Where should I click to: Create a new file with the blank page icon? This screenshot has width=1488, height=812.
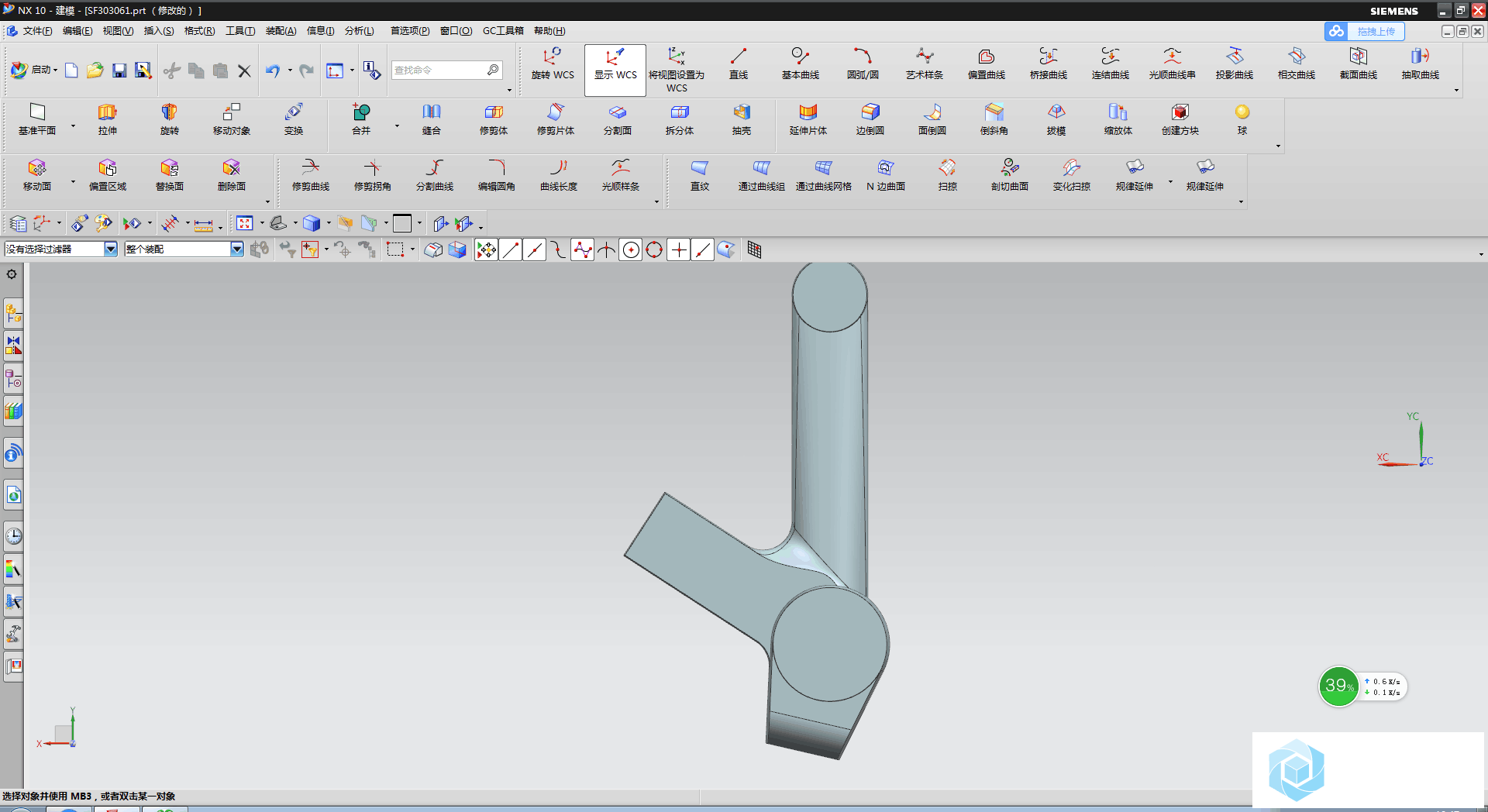(x=71, y=71)
